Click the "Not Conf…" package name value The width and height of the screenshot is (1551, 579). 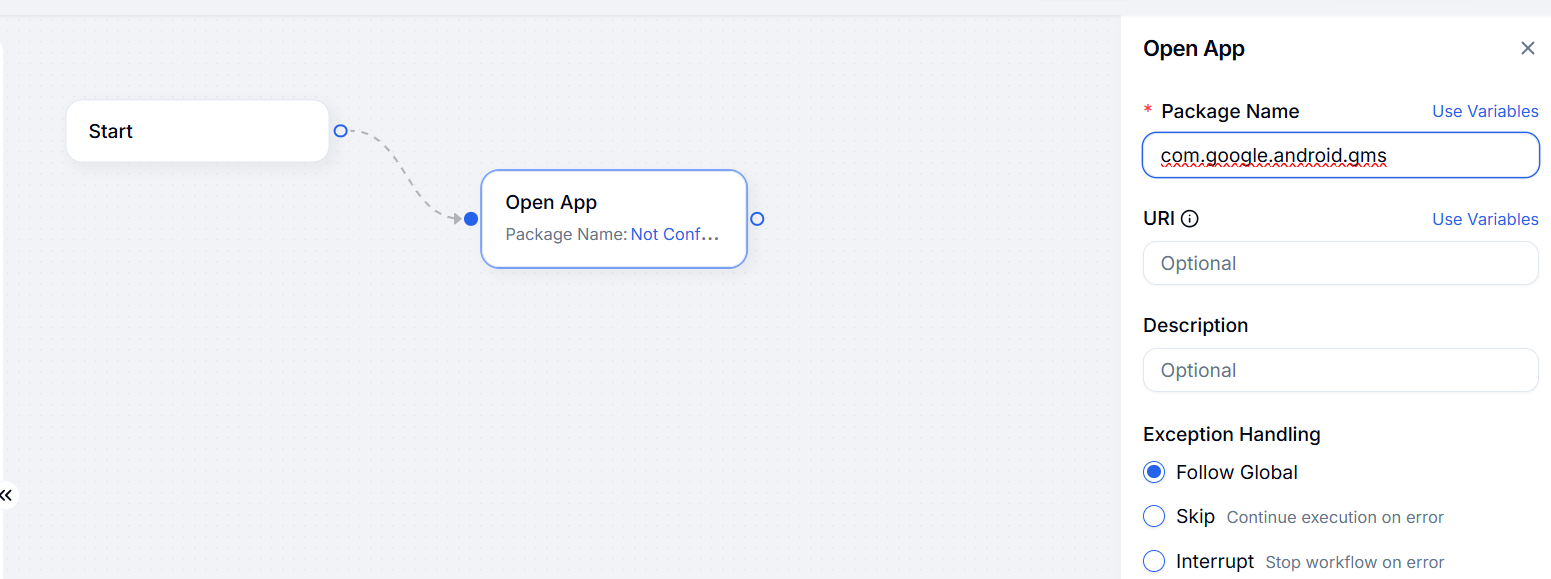click(674, 234)
